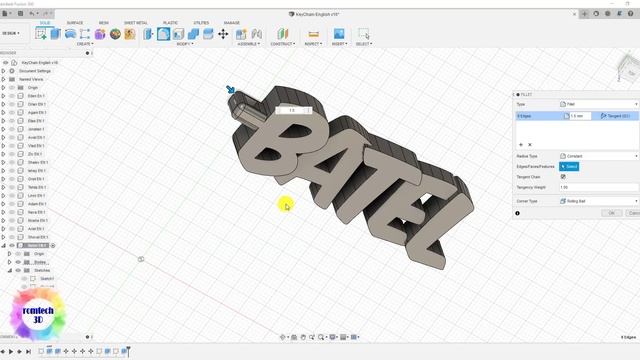Select the Extrude tool
This screenshot has height=360, width=640.
[x=56, y=34]
